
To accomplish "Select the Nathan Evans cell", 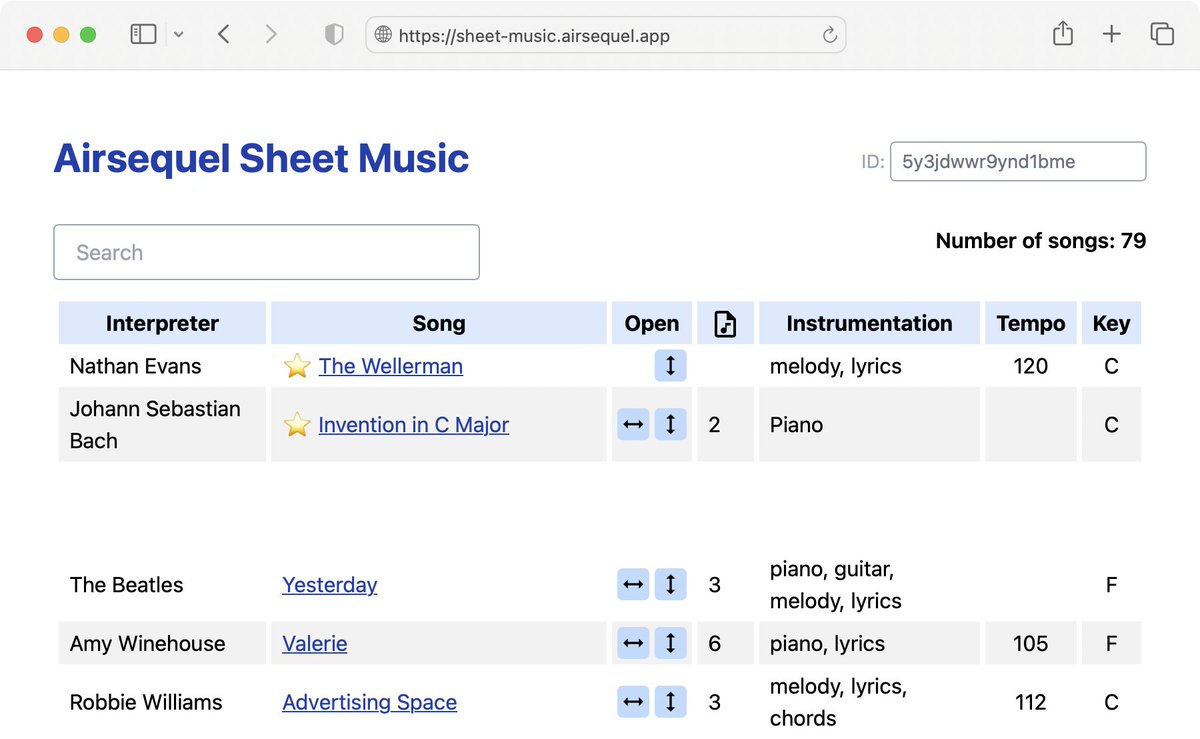I will click(162, 366).
